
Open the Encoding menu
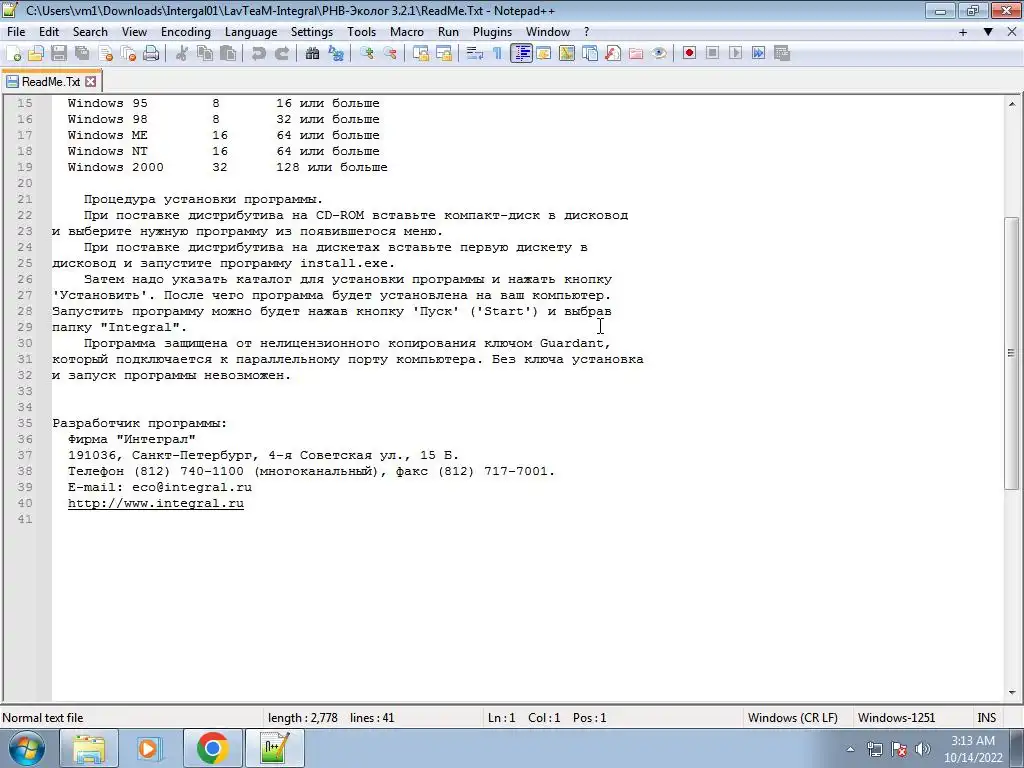click(x=185, y=32)
